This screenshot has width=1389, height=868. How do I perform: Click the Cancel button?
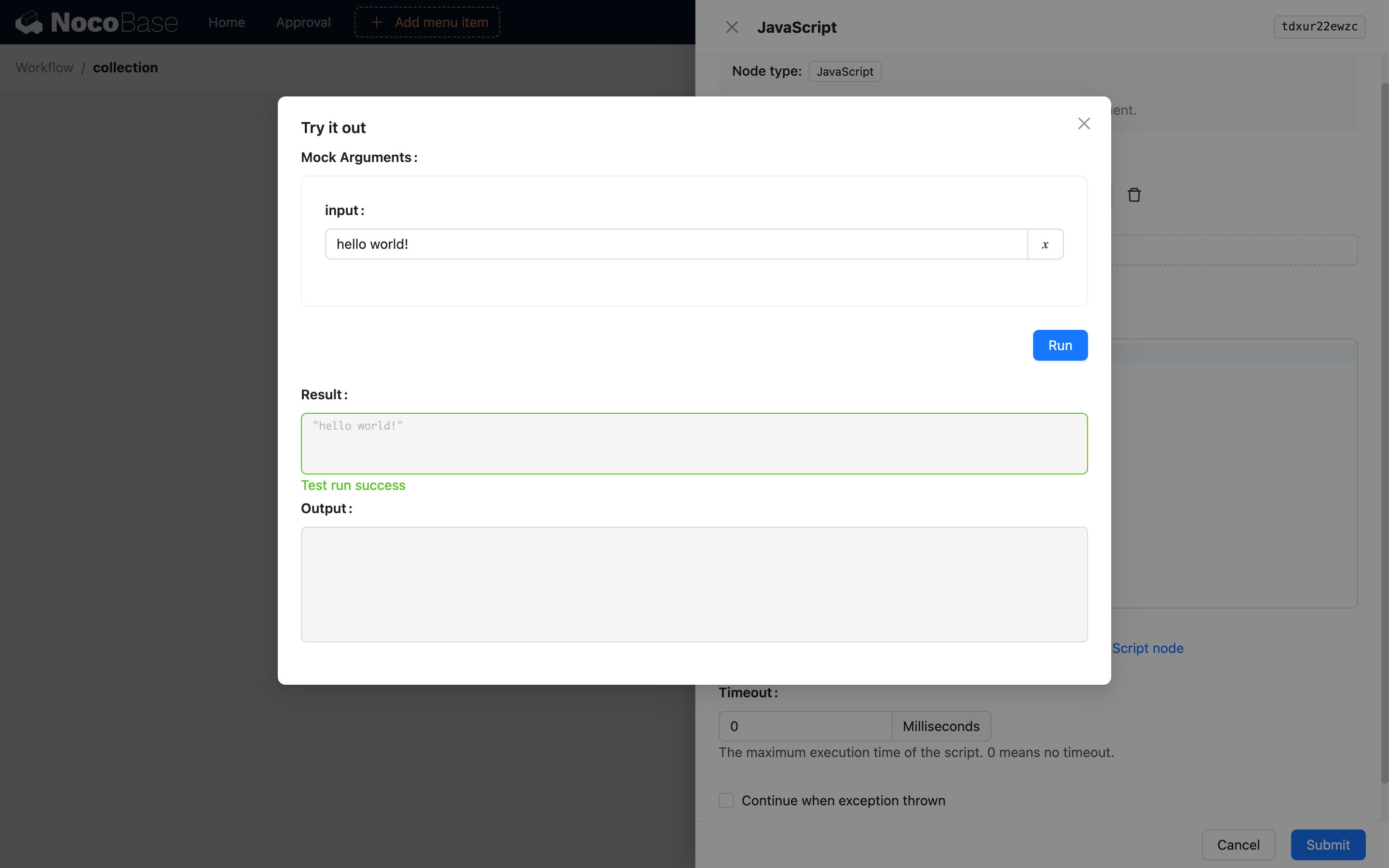(1238, 844)
